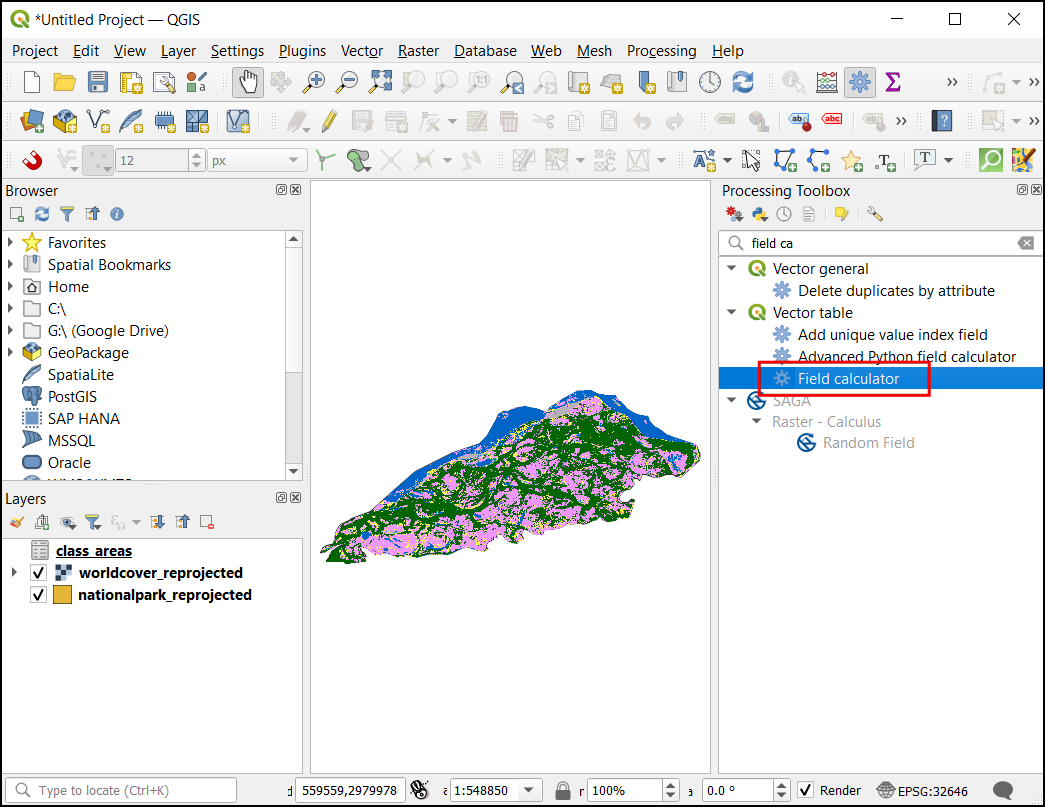Expand the worldcover_reprojected layer legend
1045x807 pixels.
click(x=13, y=573)
